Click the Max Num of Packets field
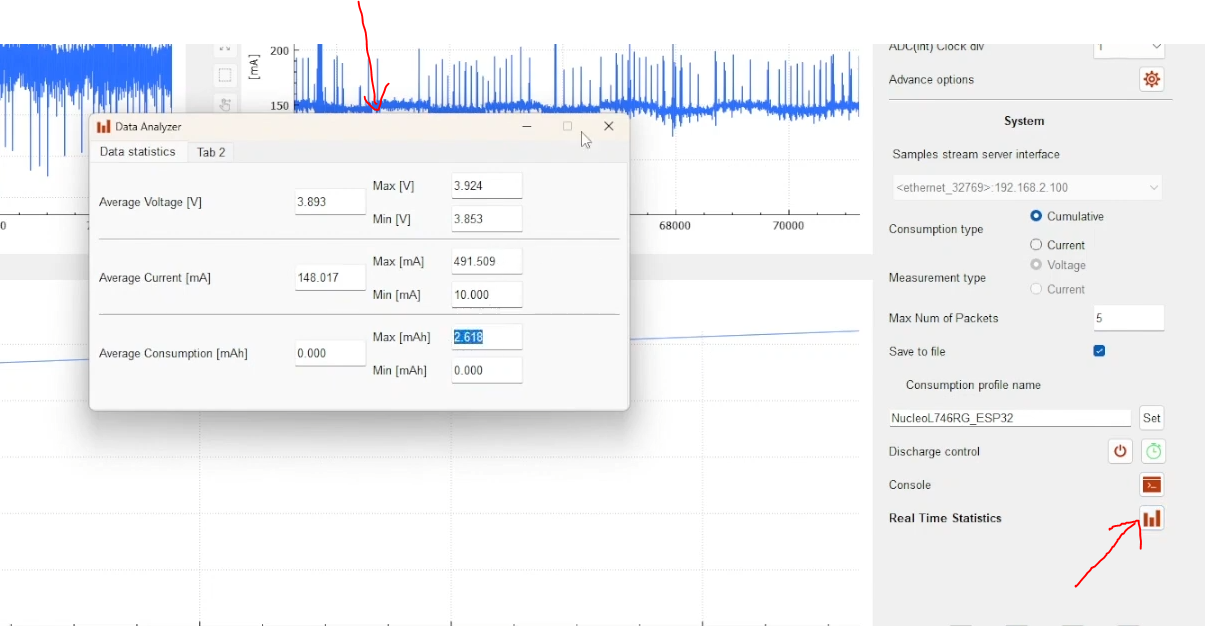This screenshot has width=1205, height=626. click(x=1128, y=318)
